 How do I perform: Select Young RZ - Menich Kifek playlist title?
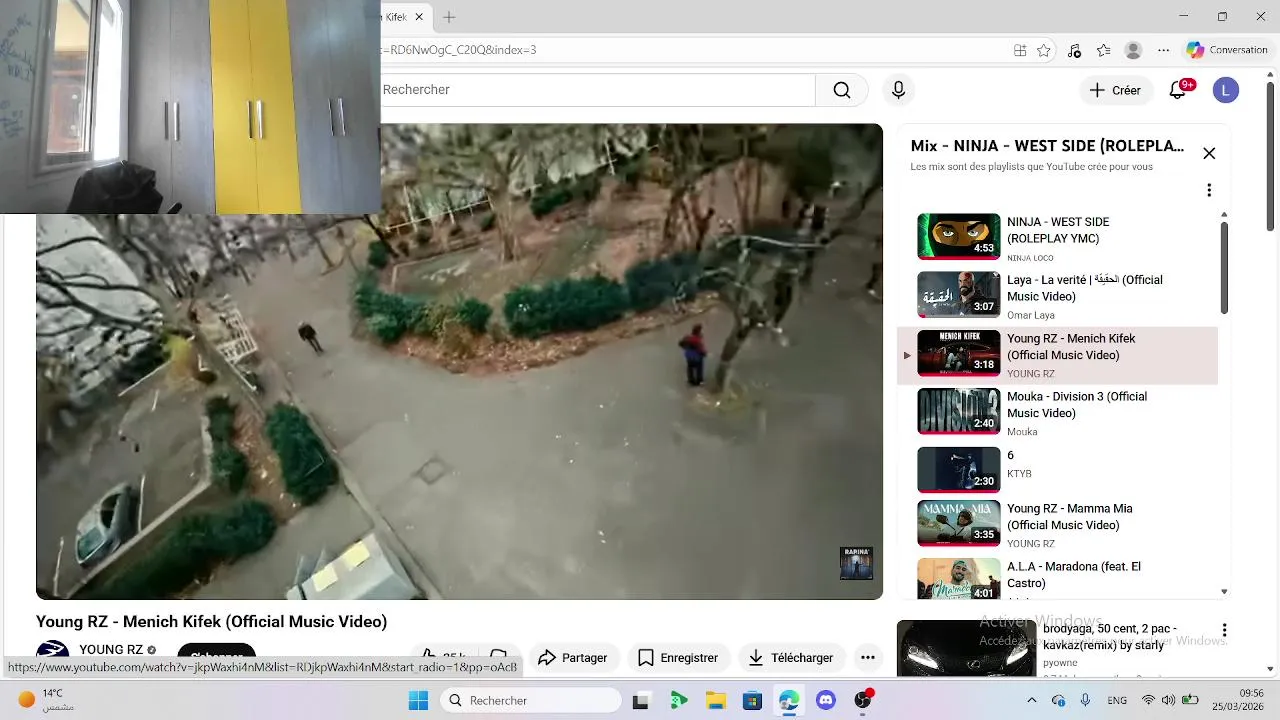[1071, 347]
